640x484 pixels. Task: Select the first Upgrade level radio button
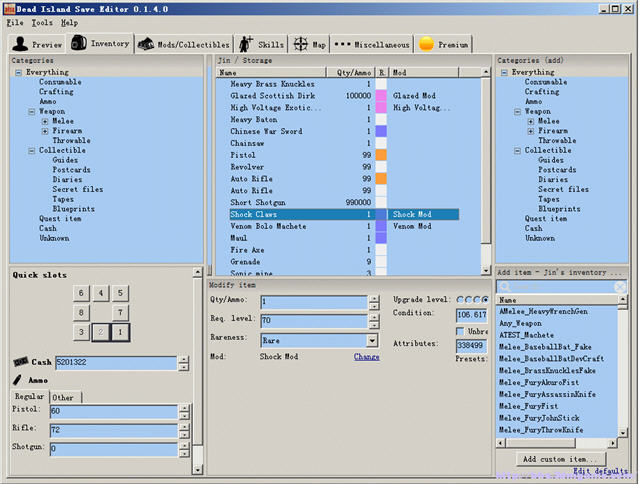pyautogui.click(x=460, y=300)
